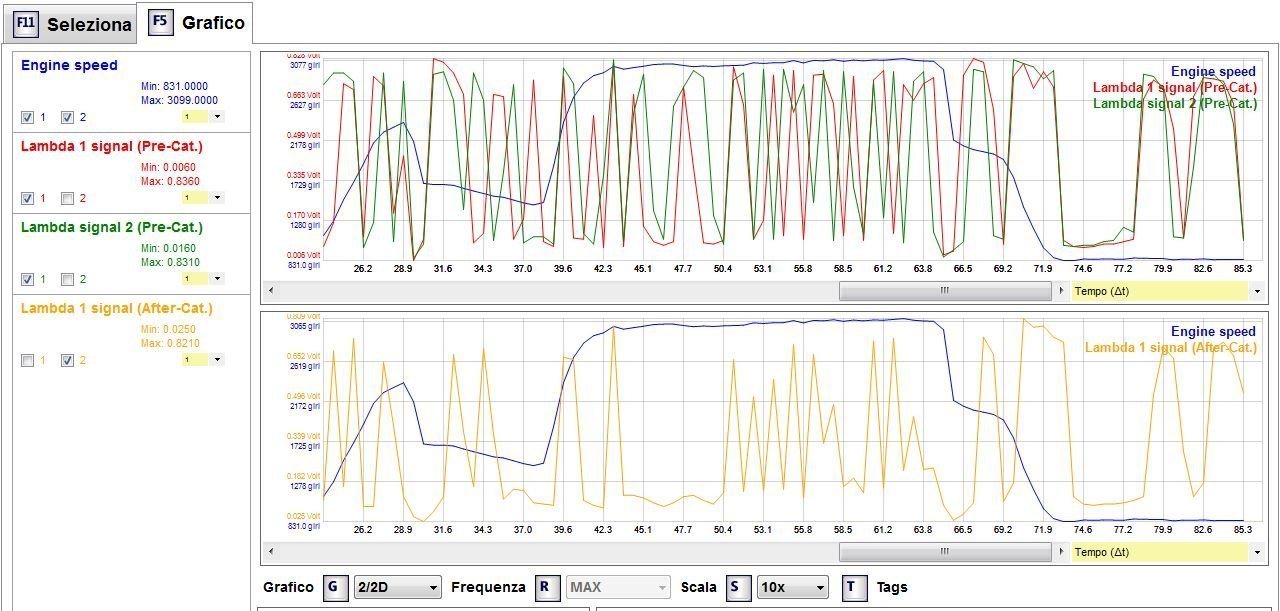Open the 2/2D graph layout dropdown

tap(398, 587)
